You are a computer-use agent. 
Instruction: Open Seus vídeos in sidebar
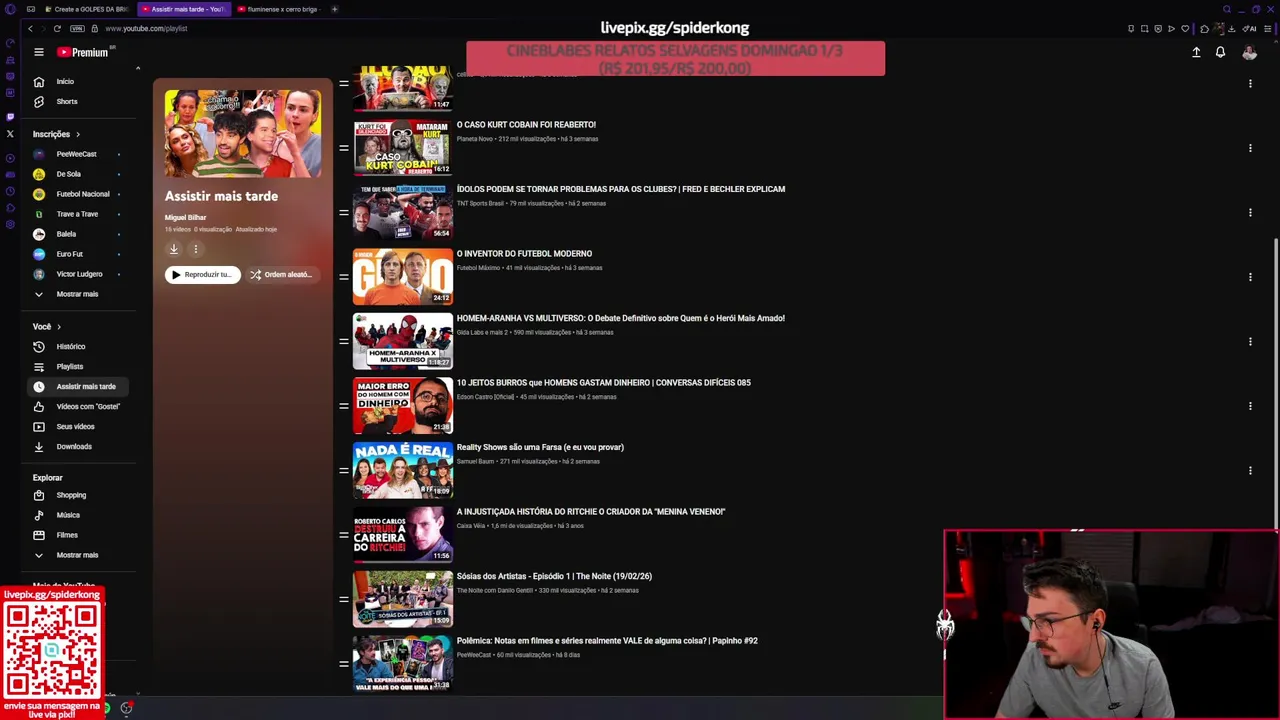click(x=75, y=426)
